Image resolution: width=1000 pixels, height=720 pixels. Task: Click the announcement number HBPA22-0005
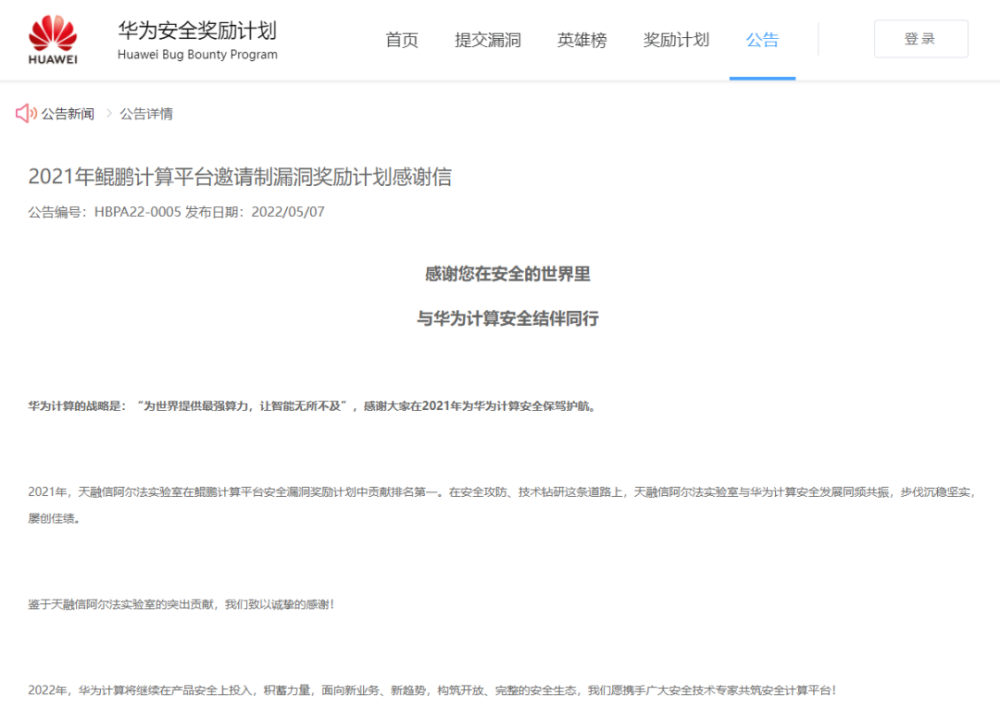137,212
